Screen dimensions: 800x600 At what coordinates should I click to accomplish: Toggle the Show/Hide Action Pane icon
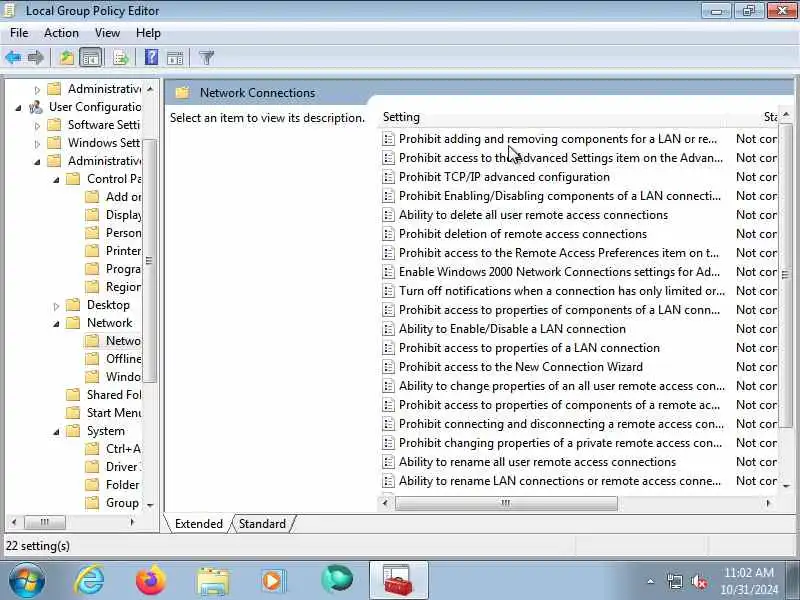(x=175, y=58)
